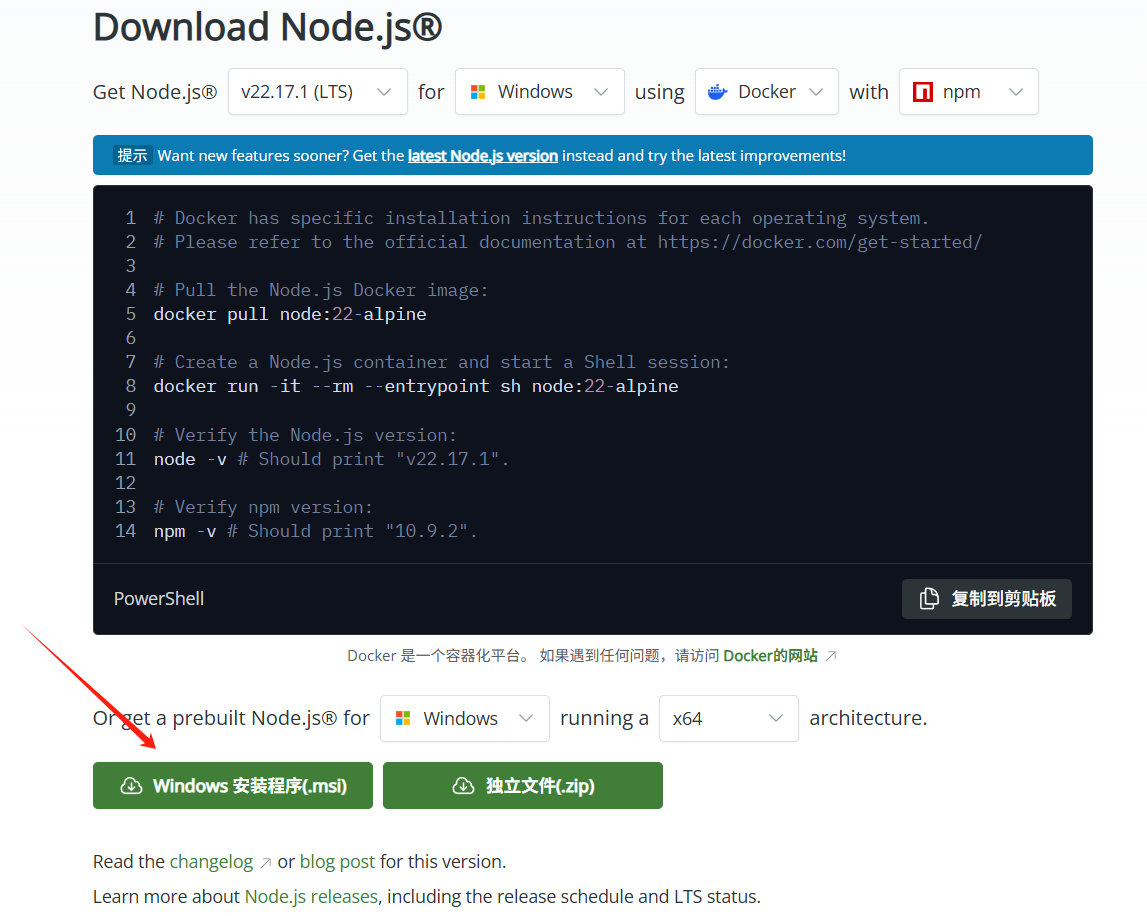This screenshot has width=1147, height=916.
Task: Open the changelog link
Action: coord(211,862)
